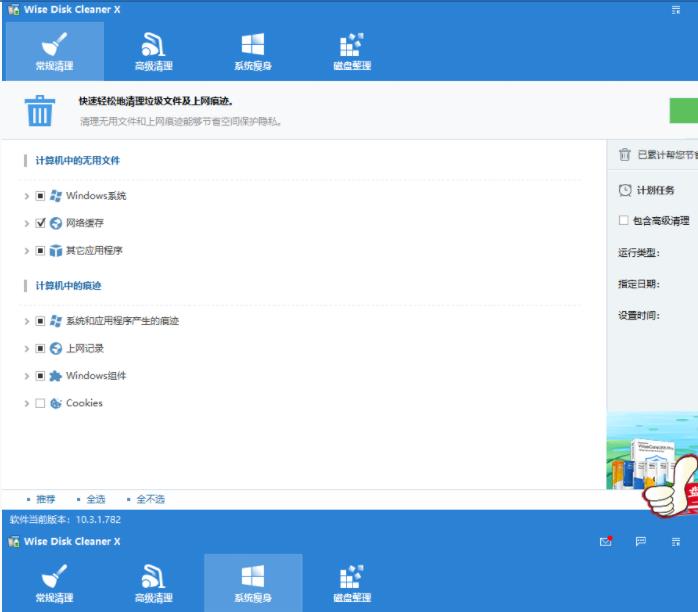Image resolution: width=698 pixels, height=612 pixels.
Task: Click the 推荐 selection link
Action: tap(45, 499)
